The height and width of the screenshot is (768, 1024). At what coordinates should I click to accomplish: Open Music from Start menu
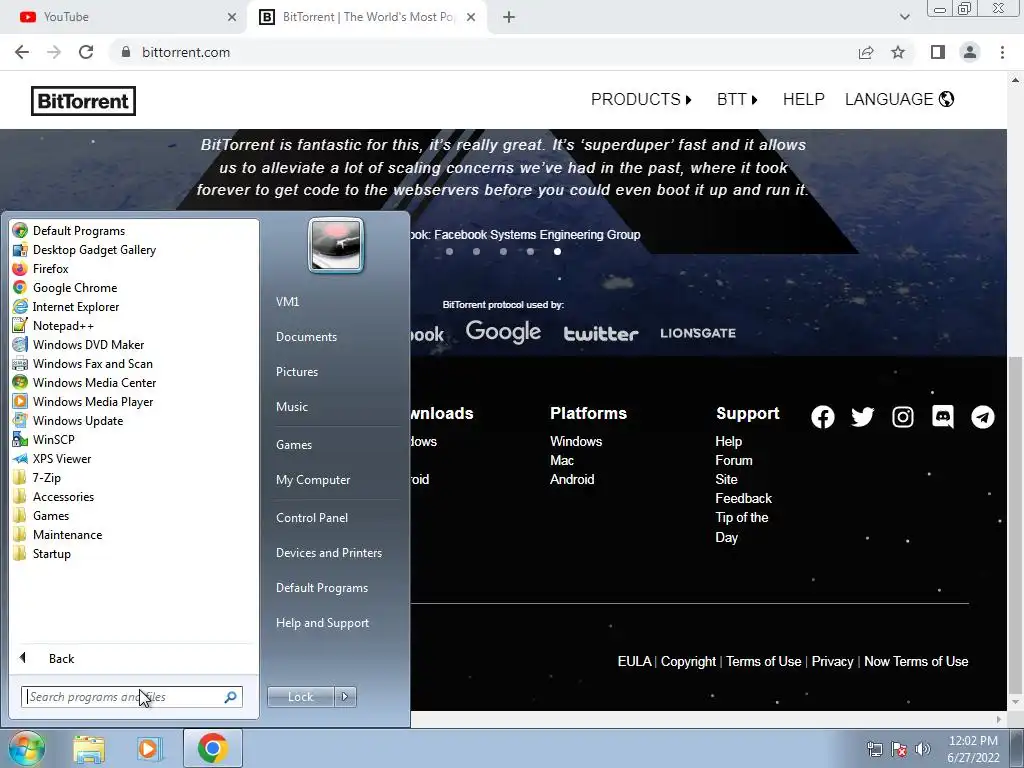click(291, 406)
